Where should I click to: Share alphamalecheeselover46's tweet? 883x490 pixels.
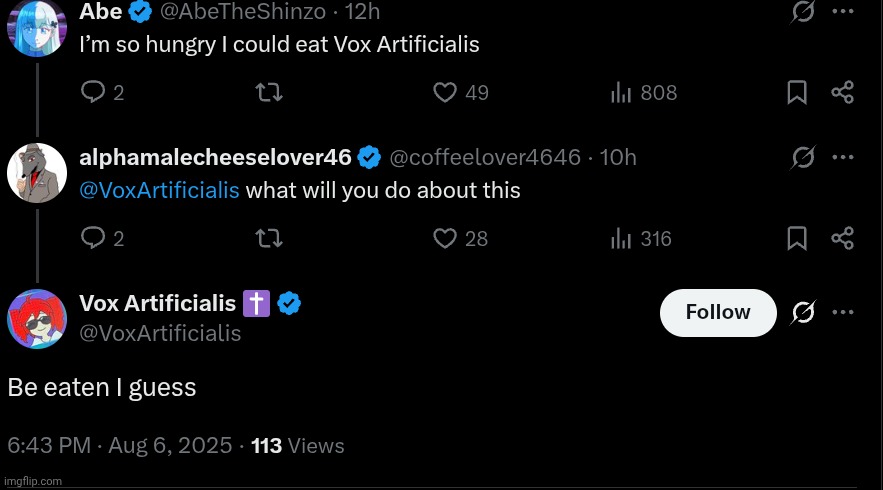point(843,238)
